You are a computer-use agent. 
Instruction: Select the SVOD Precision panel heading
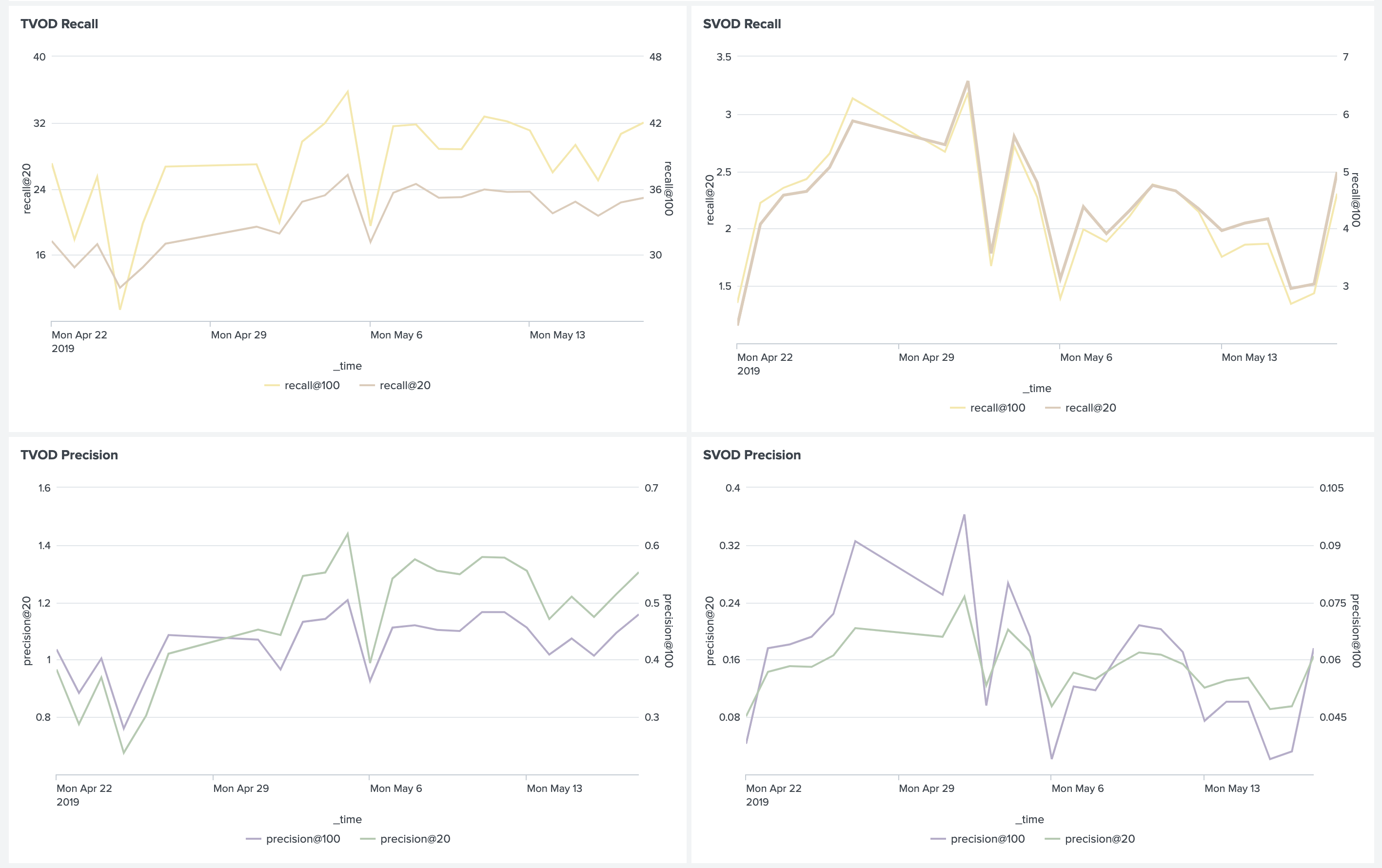[x=751, y=454]
